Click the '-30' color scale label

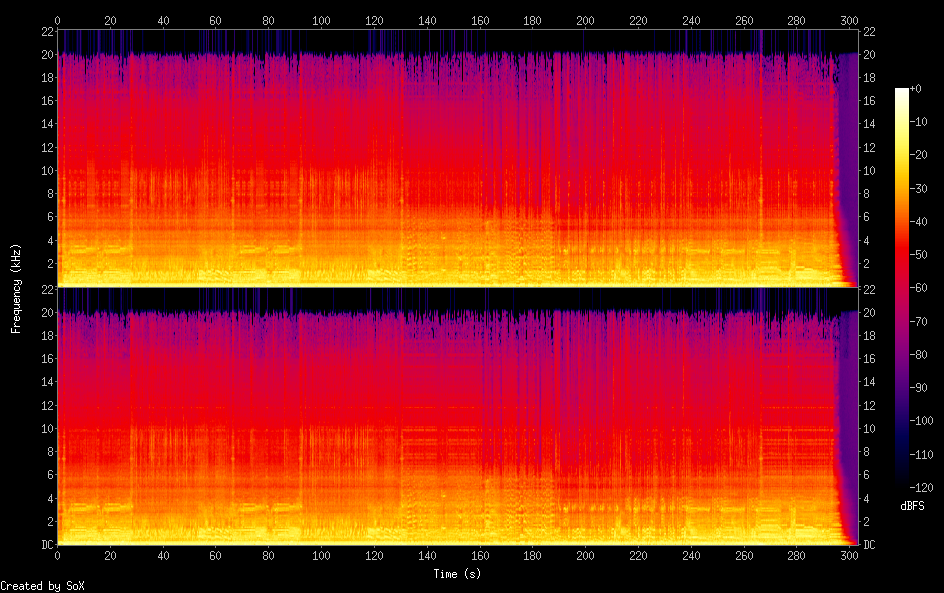pos(919,188)
